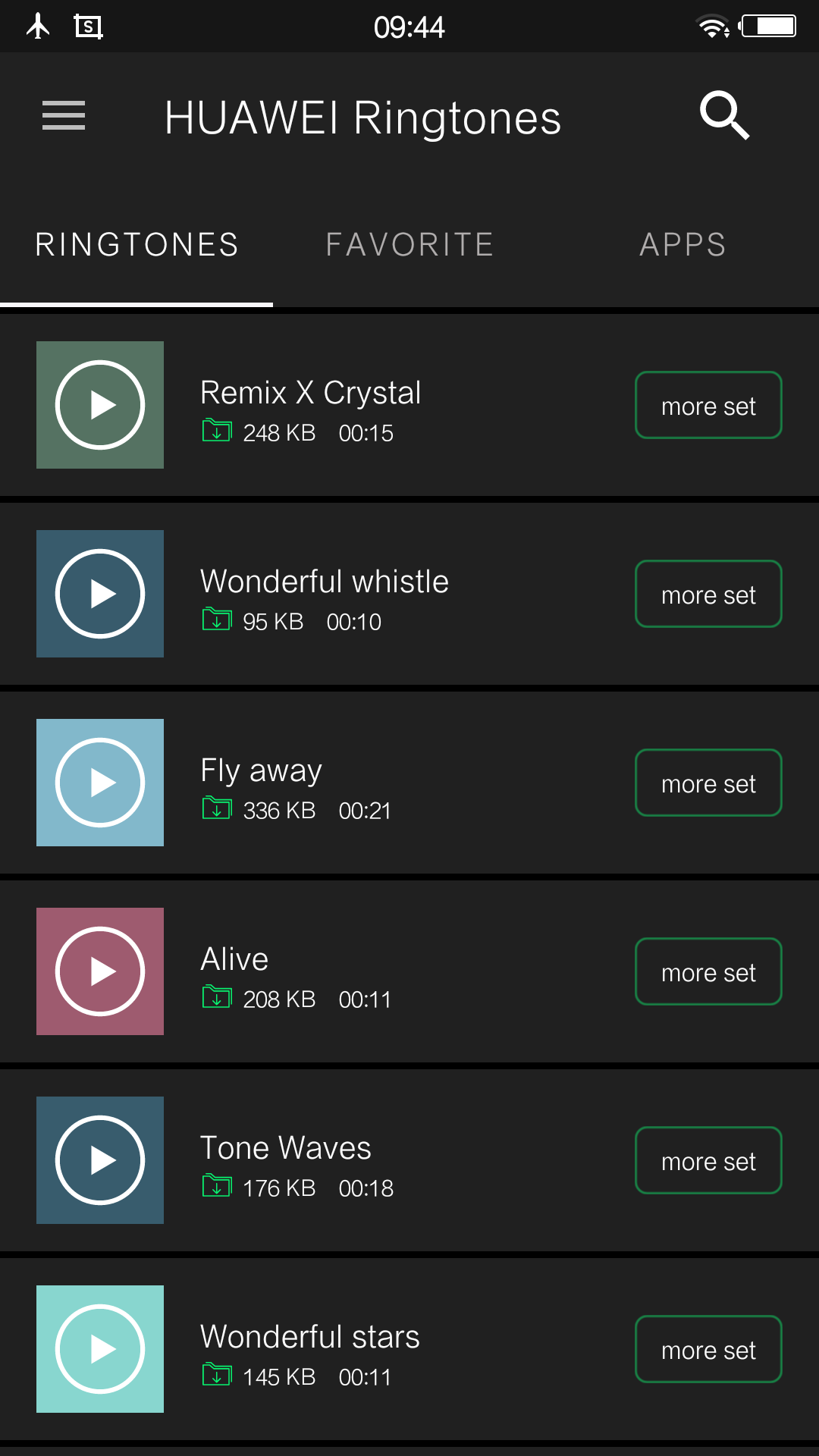Play the Wonderful whistle ringtone
The height and width of the screenshot is (1456, 819).
click(x=100, y=594)
